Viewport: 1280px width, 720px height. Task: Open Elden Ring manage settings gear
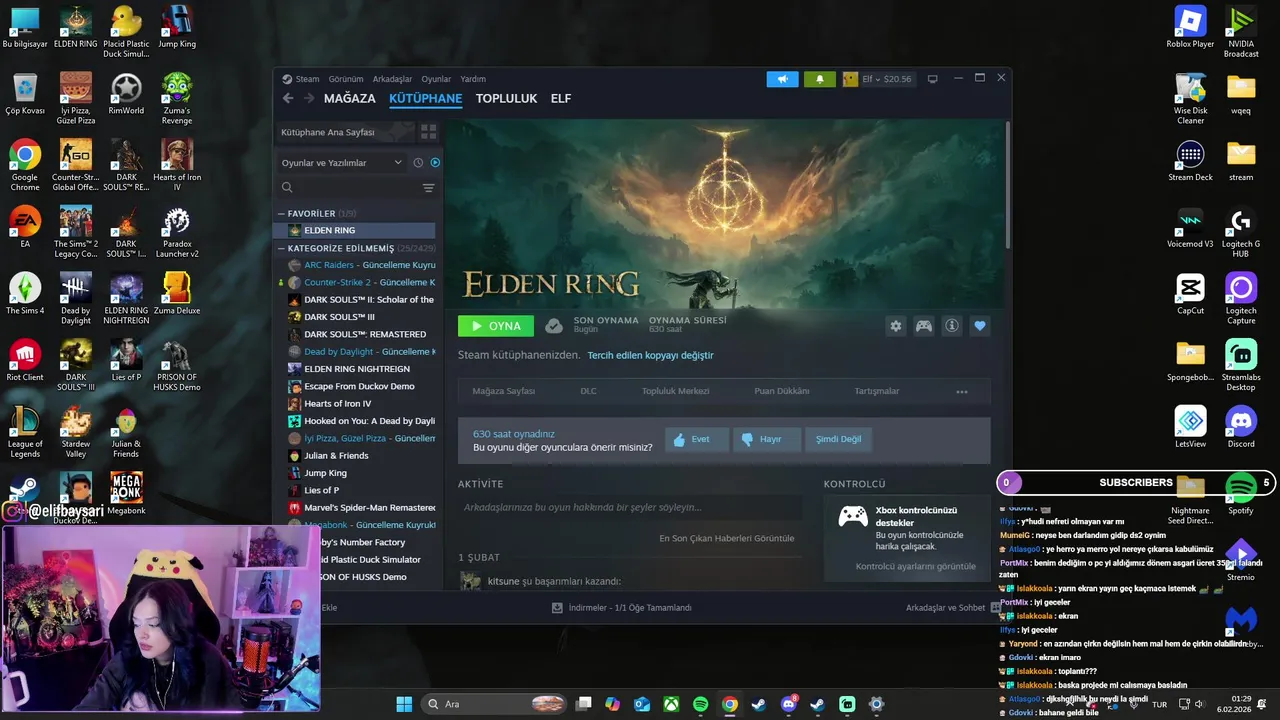(x=896, y=326)
